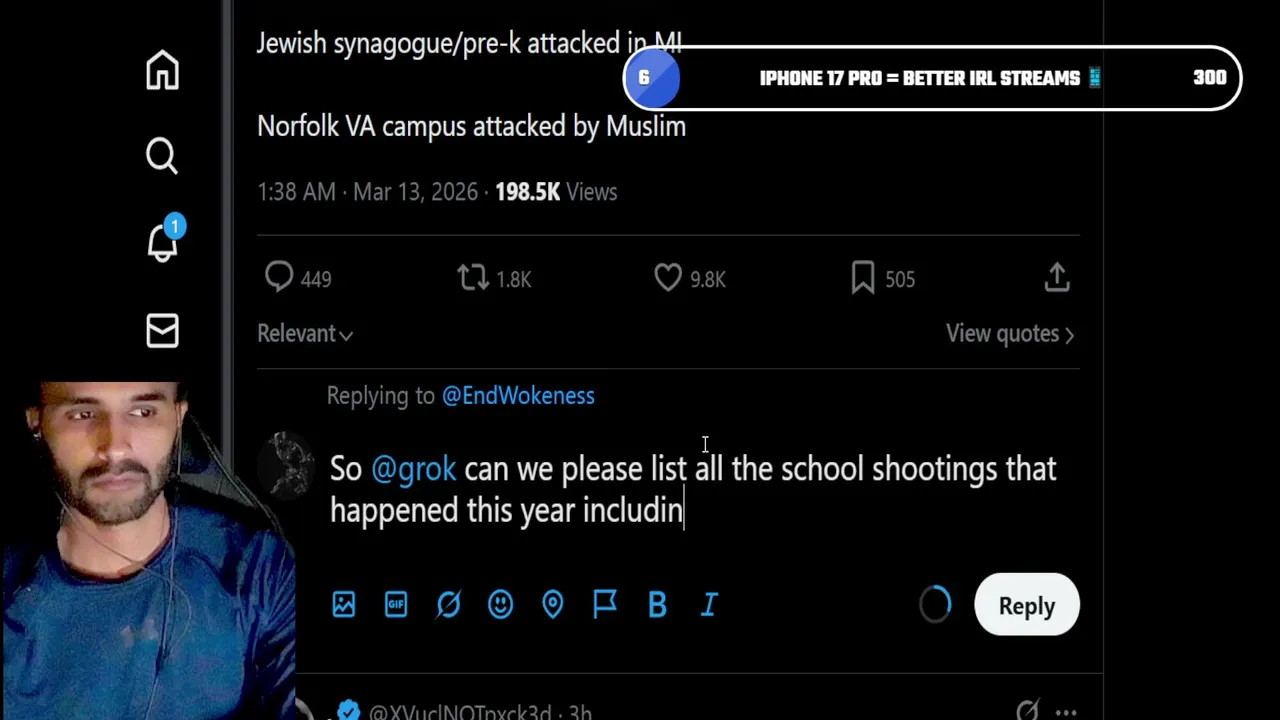Open View quotes link
Screen dimensions: 1280x720
pos(1010,334)
